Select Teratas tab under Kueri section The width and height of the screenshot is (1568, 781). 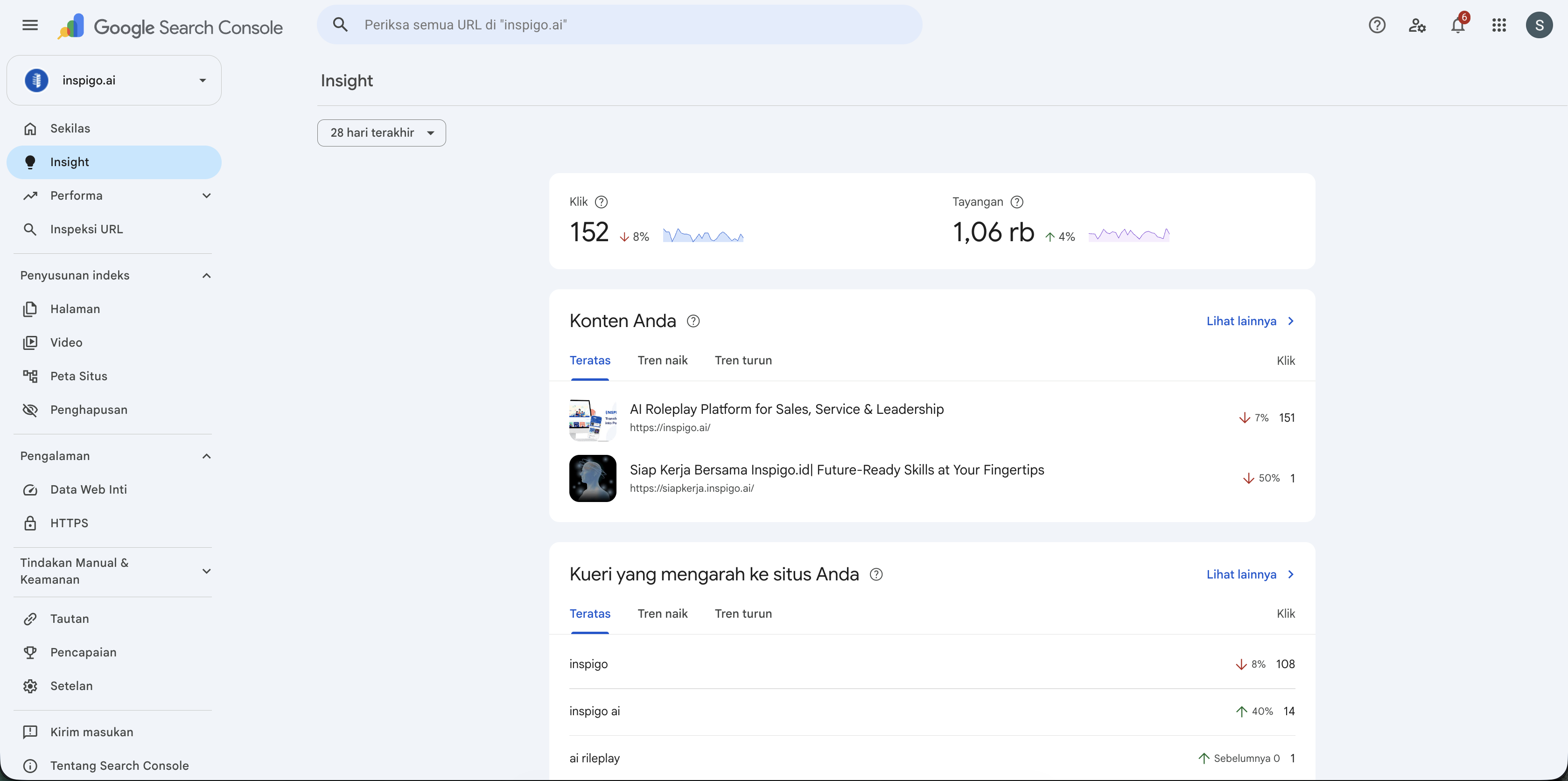point(590,614)
